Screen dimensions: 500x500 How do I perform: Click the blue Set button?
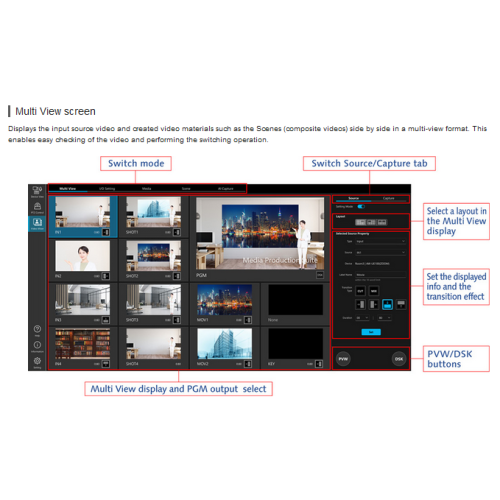pos(371,332)
